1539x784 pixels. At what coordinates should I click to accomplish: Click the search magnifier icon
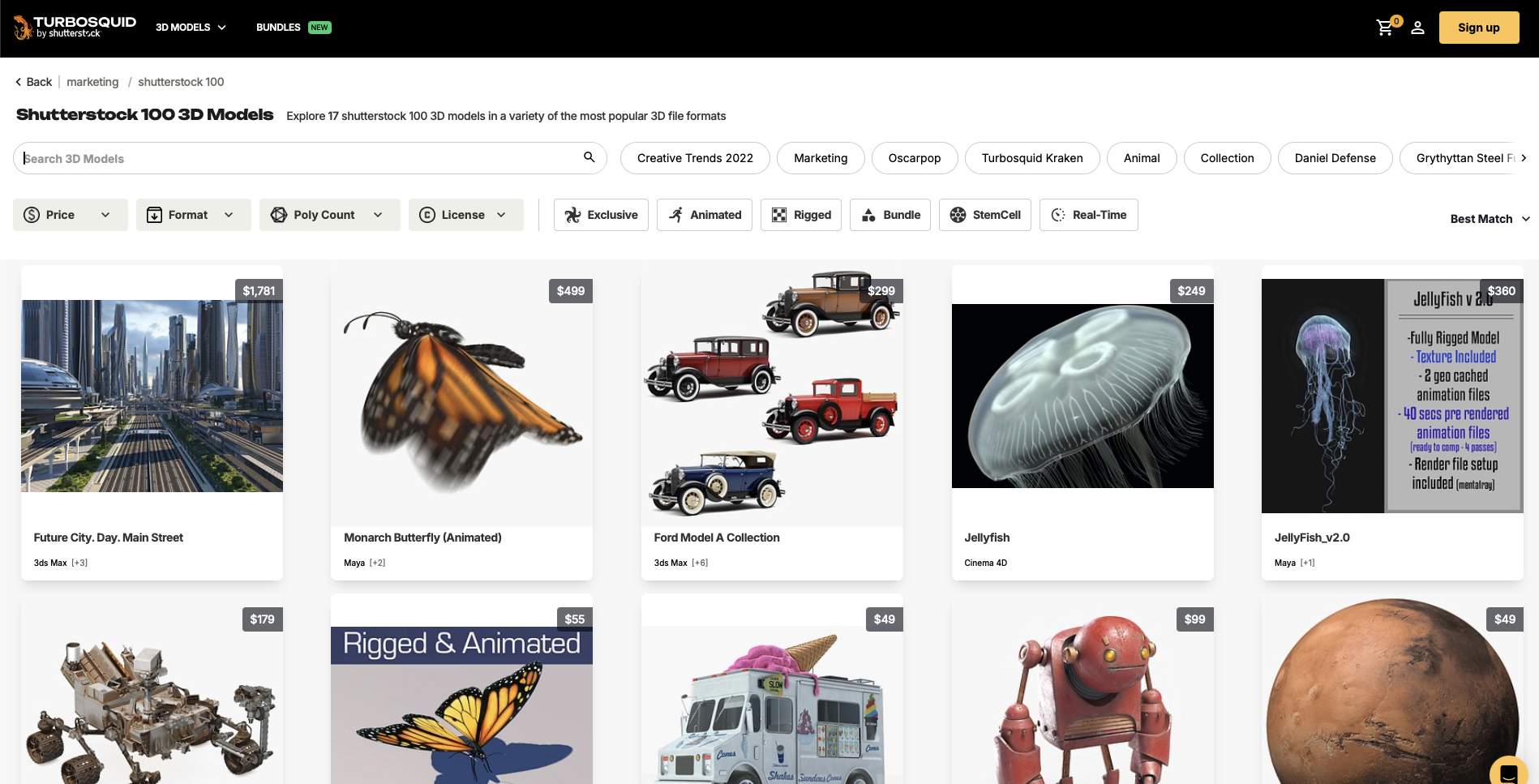[x=589, y=157]
